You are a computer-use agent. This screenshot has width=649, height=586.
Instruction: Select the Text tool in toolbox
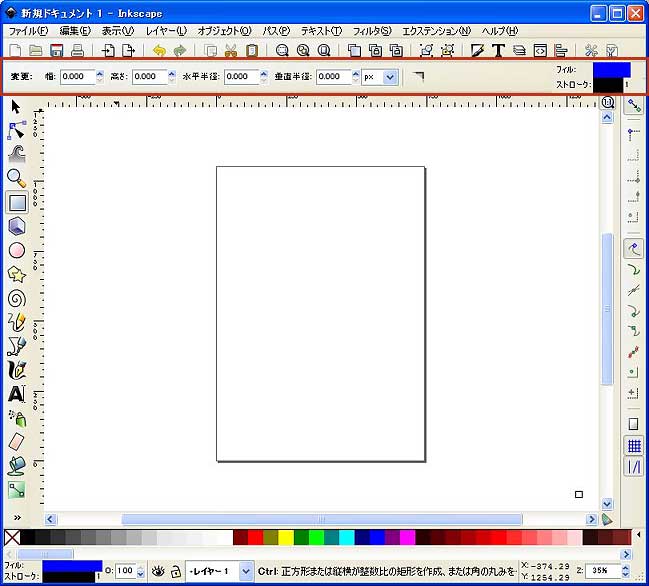point(16,394)
